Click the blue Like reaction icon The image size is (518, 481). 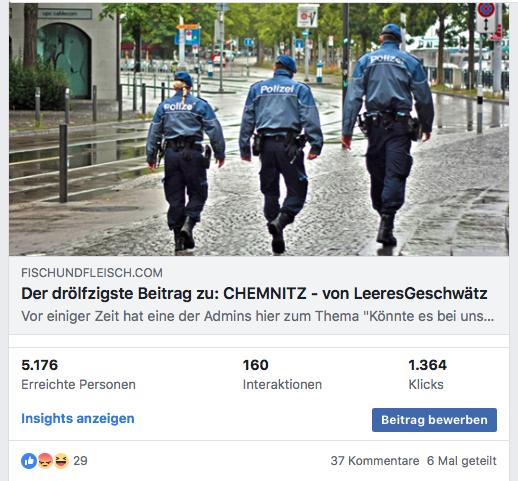(x=29, y=461)
